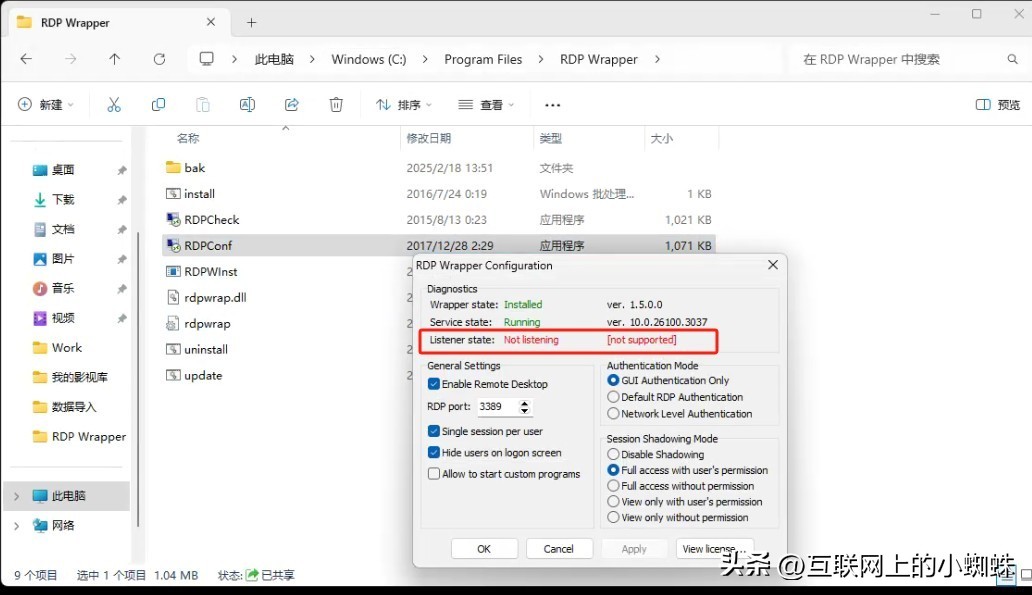This screenshot has height=595, width=1032.
Task: Refresh the current folder view
Action: pyautogui.click(x=159, y=59)
